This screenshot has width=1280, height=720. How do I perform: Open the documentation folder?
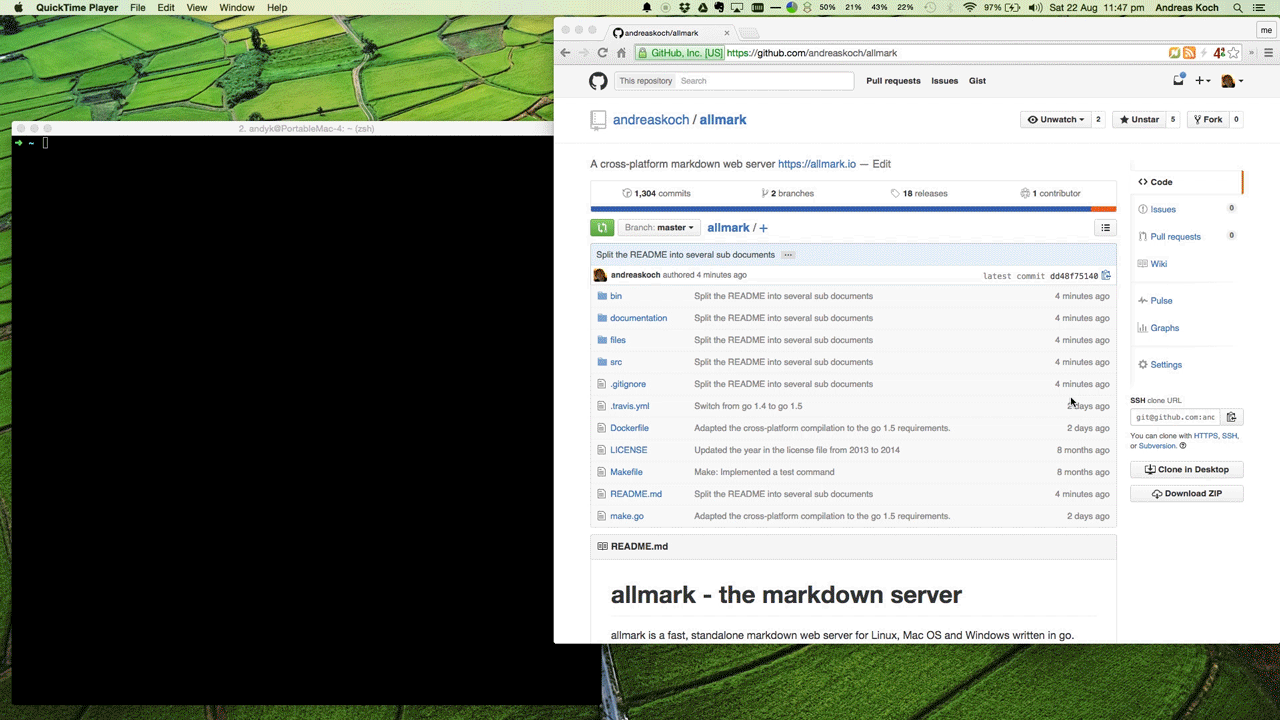tap(638, 318)
